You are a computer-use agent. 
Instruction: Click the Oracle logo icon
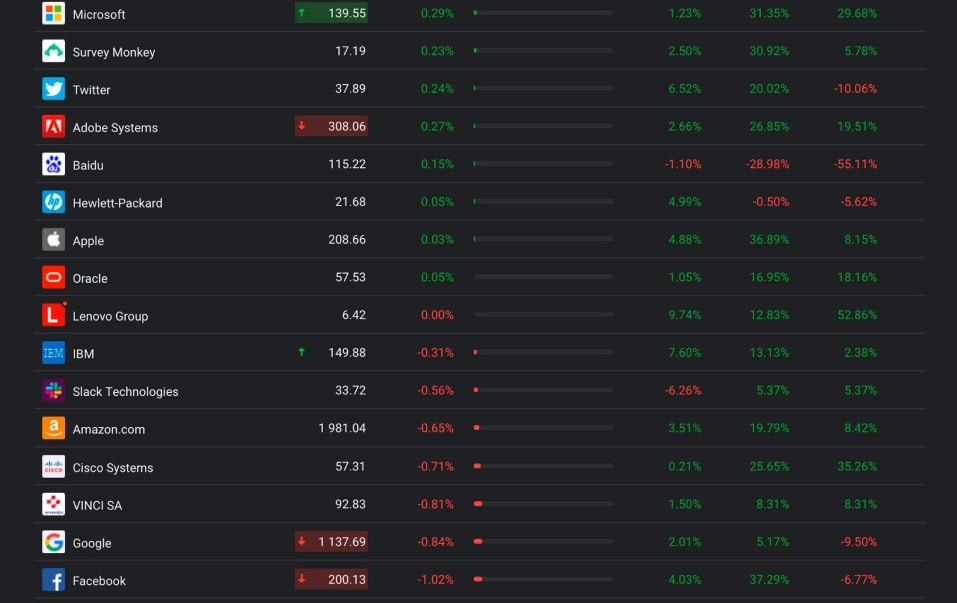click(53, 278)
